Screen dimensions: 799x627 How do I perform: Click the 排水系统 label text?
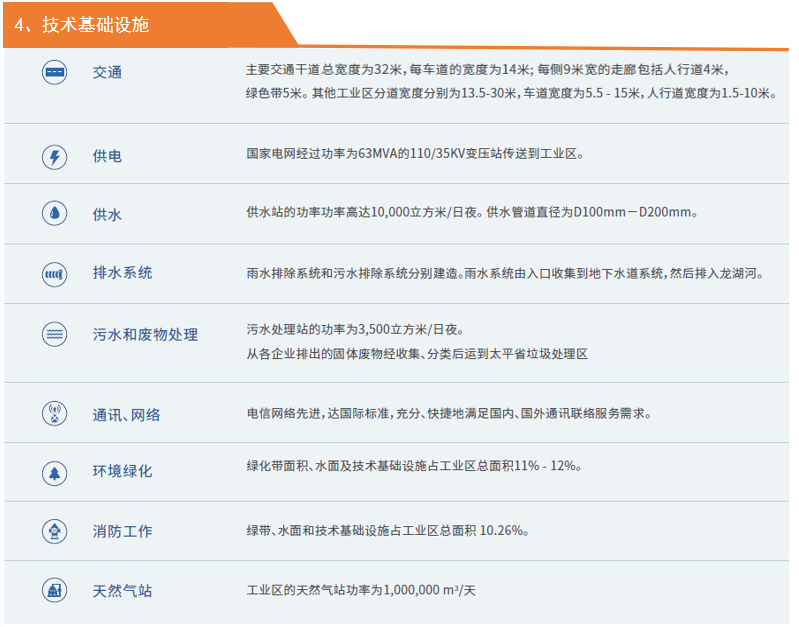tap(122, 273)
